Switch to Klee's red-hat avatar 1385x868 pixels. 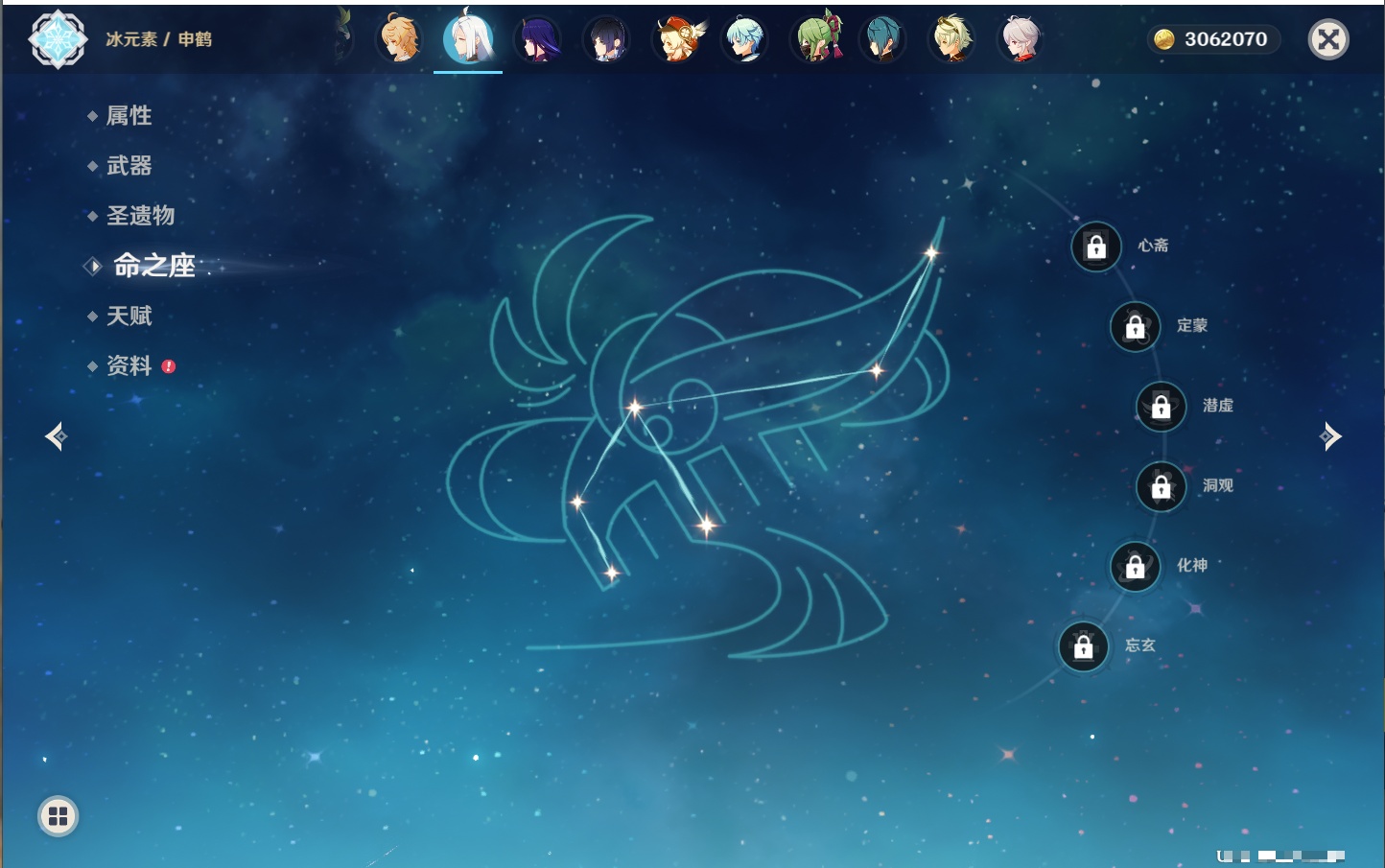coord(676,39)
